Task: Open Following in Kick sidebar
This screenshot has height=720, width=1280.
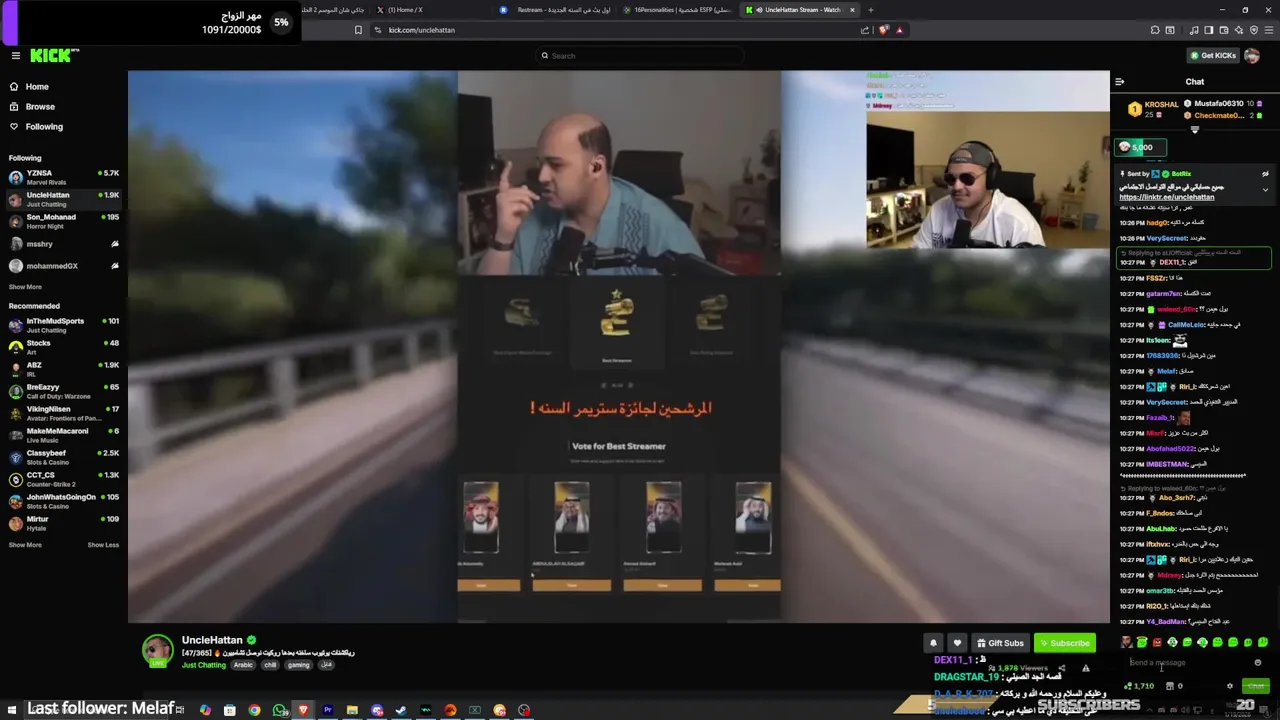Action: (x=44, y=127)
